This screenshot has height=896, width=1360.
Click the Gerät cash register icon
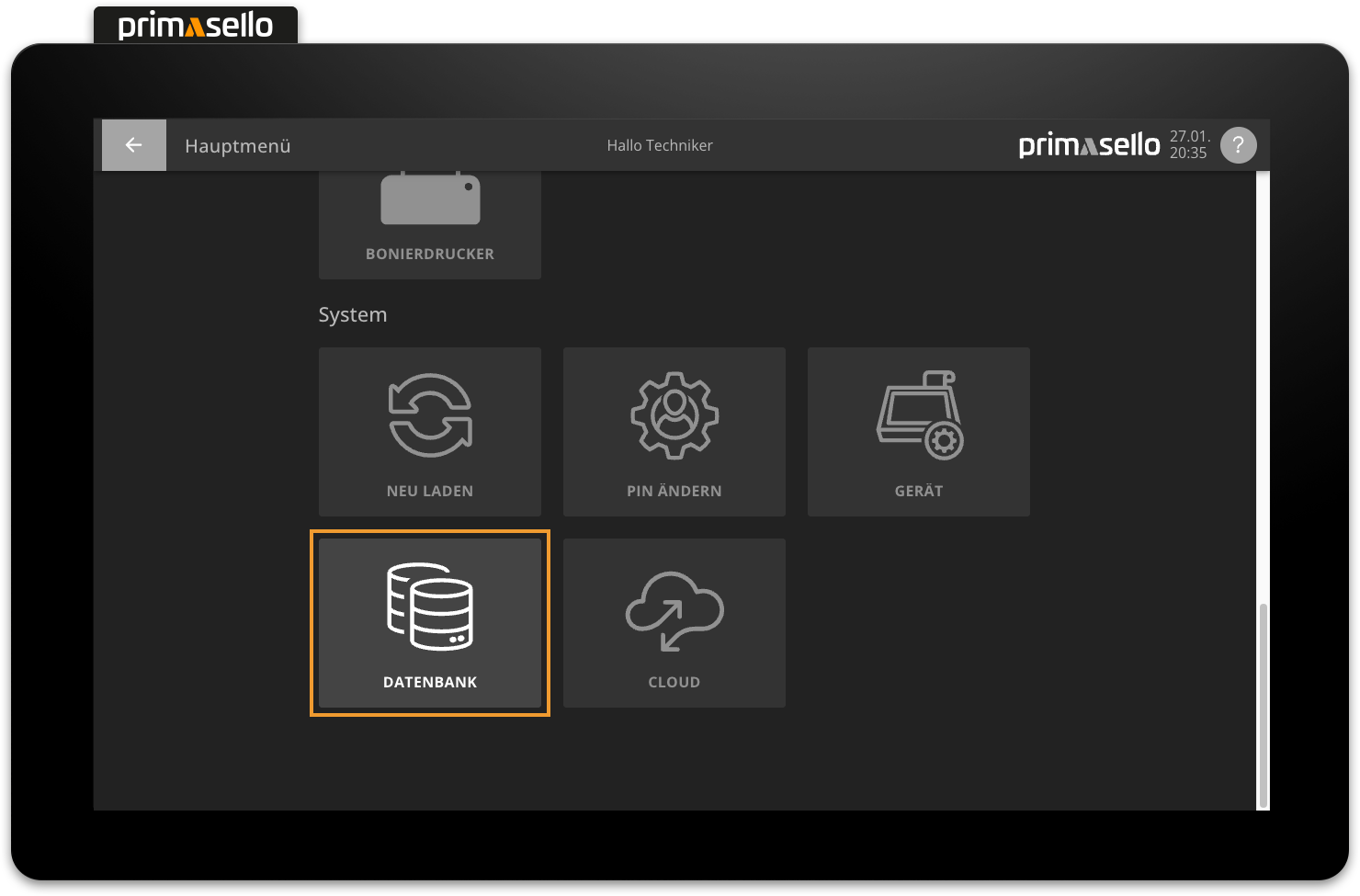[919, 415]
